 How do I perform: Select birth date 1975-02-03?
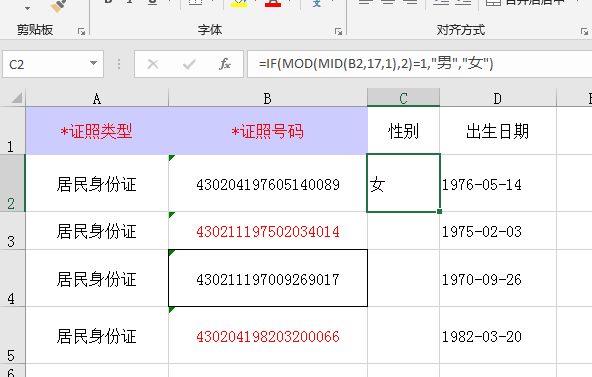pos(498,231)
